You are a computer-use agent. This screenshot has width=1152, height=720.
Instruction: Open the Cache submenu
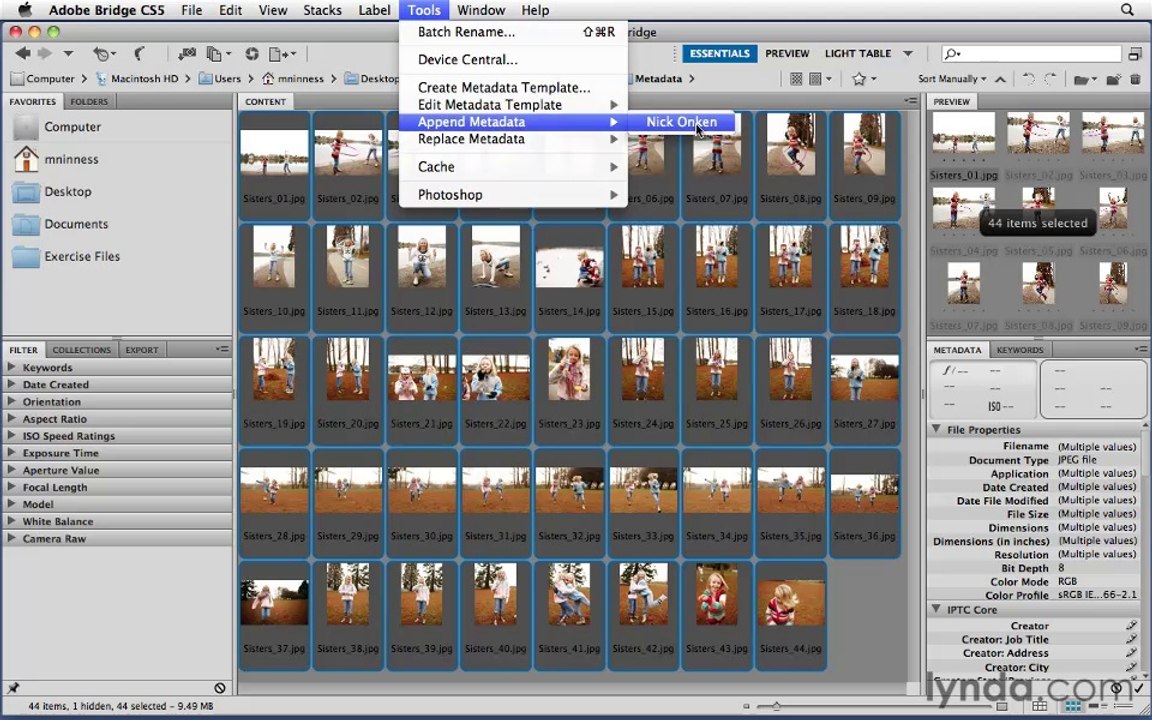tap(514, 167)
